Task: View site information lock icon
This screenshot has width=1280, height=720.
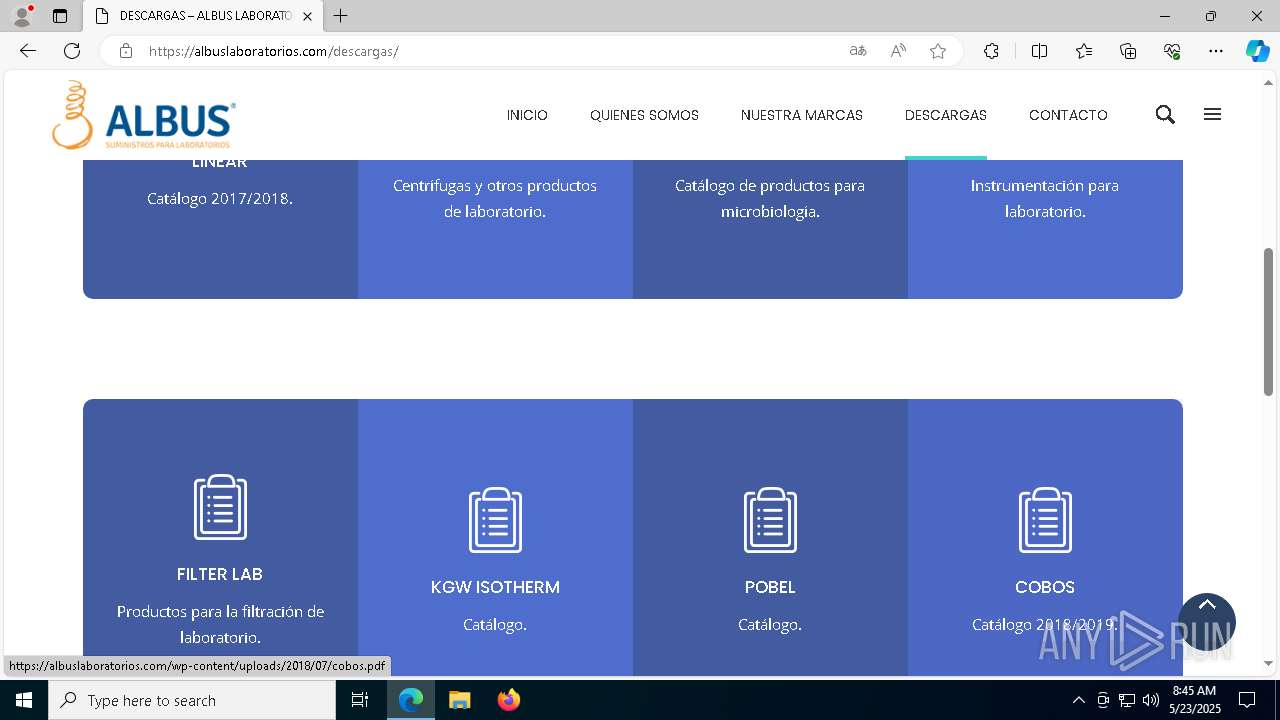Action: tap(125, 51)
